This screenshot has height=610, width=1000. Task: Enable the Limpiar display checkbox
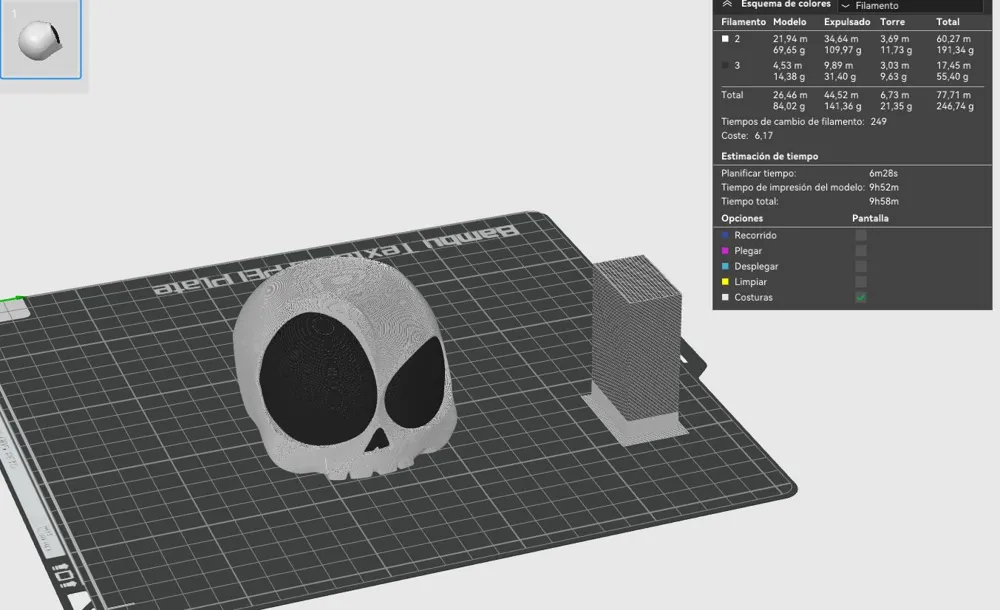[x=861, y=281]
